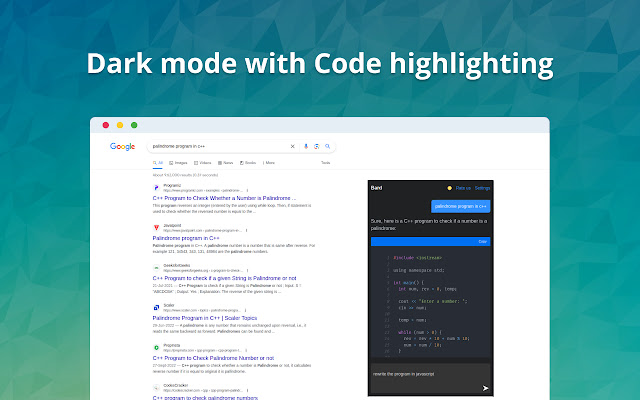Click the Google logo
Screen dimensions: 640x400
(123, 146)
